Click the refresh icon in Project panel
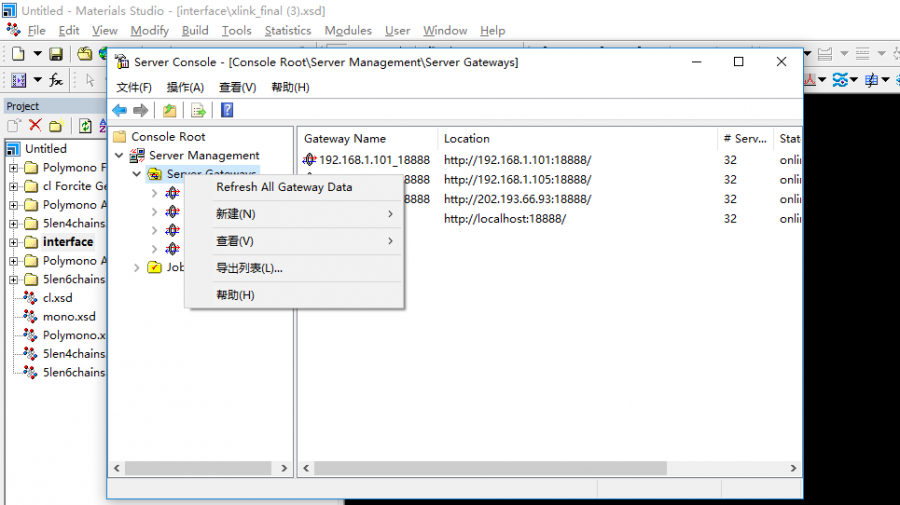This screenshot has height=505, width=900. click(x=85, y=126)
